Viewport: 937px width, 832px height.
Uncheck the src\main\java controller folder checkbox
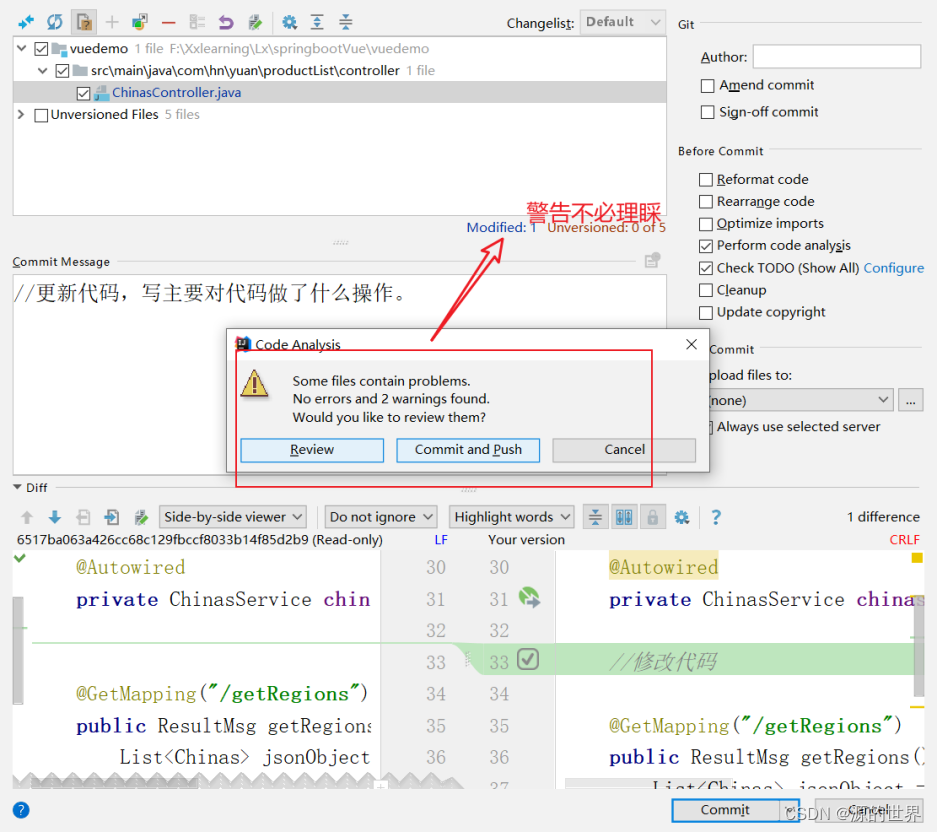click(x=62, y=71)
